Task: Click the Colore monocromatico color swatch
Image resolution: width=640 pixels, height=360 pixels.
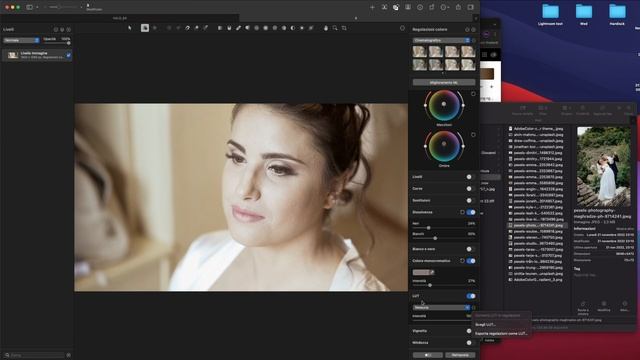Action: 420,272
